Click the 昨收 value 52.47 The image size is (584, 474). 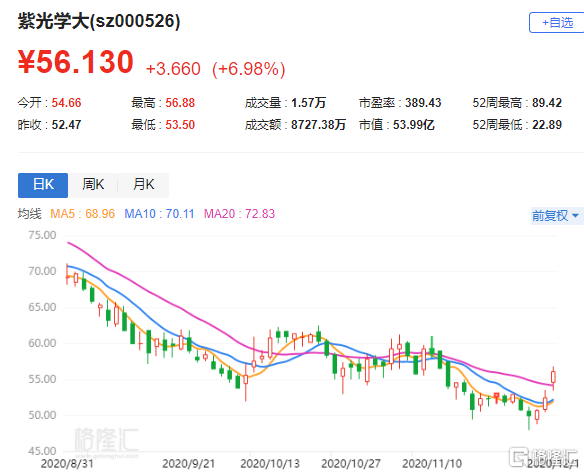[66, 125]
